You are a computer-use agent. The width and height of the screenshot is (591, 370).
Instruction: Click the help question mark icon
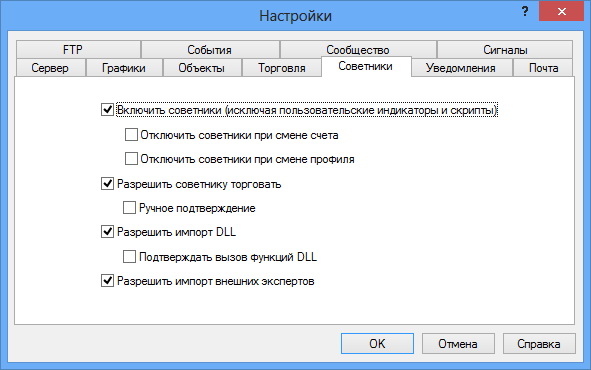525,12
